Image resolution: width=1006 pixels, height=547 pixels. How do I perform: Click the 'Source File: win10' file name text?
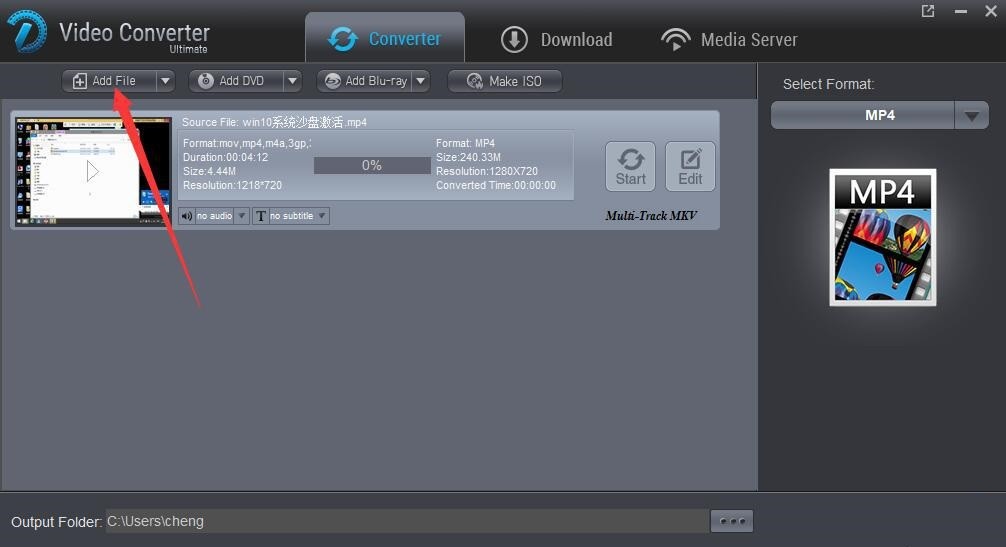[x=274, y=122]
